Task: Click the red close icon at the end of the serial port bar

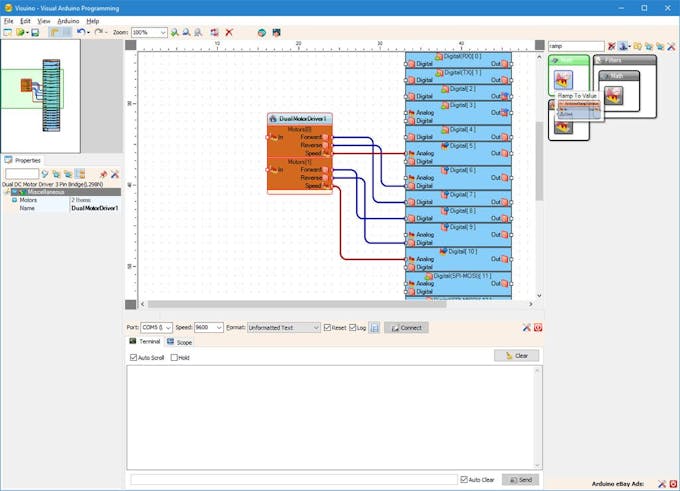Action: click(538, 327)
